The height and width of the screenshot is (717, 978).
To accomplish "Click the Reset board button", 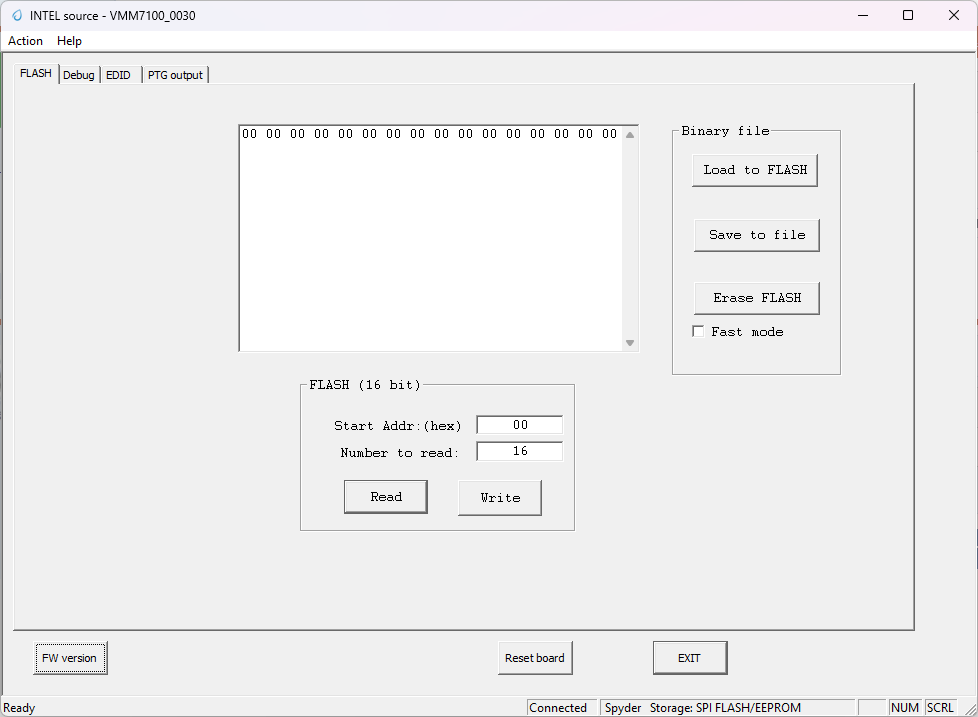I will click(535, 658).
